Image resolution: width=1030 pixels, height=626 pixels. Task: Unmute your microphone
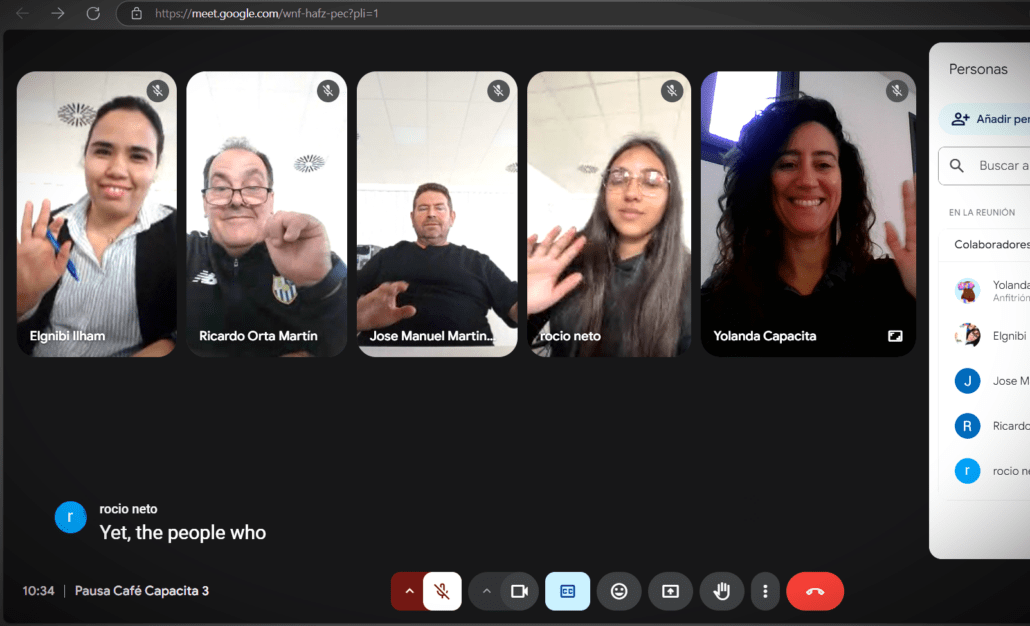pyautogui.click(x=442, y=591)
